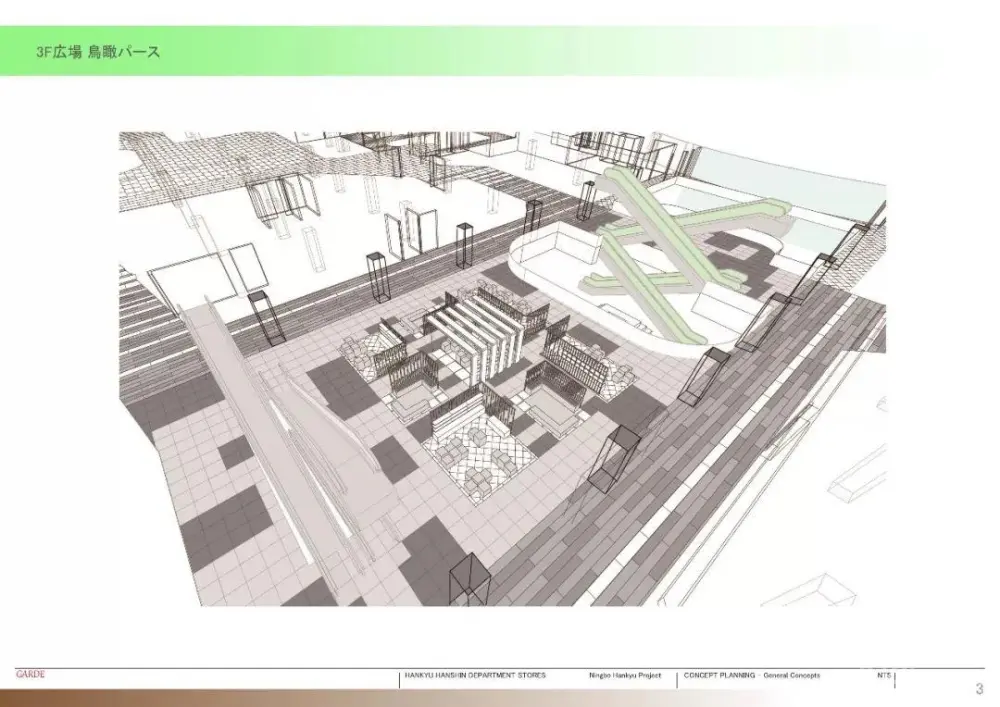Select the slide title 3F広場 鳥瞰パース

[x=96, y=52]
